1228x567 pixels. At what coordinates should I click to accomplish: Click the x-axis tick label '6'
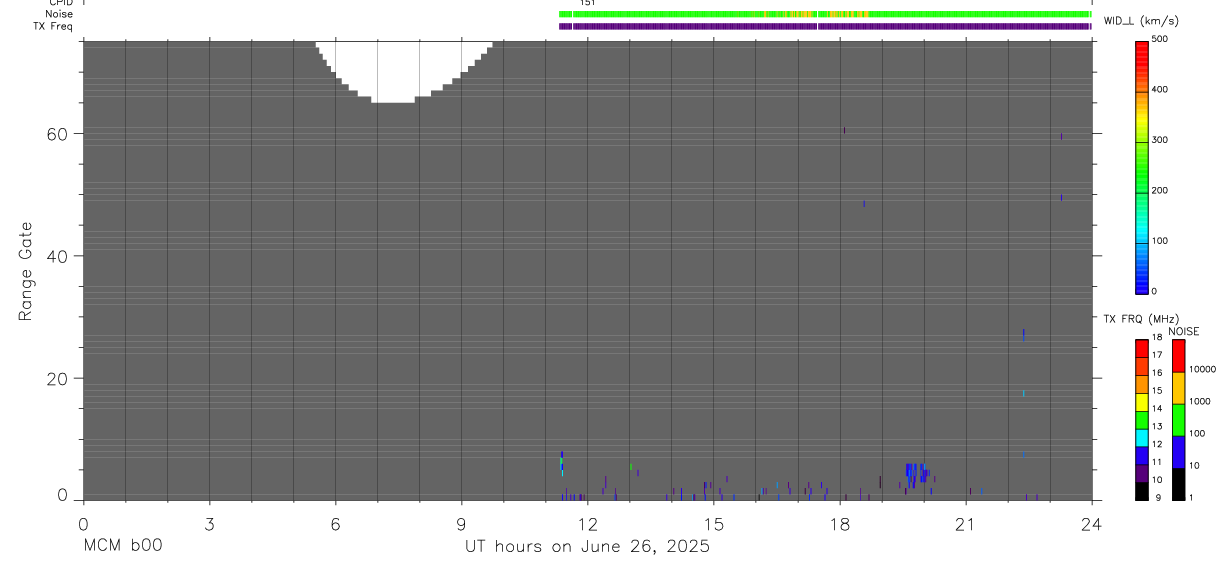click(x=335, y=523)
